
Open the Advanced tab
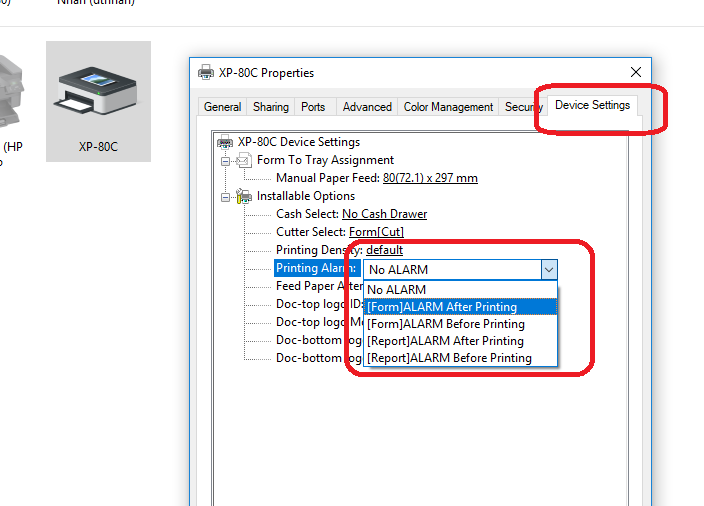pyautogui.click(x=367, y=107)
